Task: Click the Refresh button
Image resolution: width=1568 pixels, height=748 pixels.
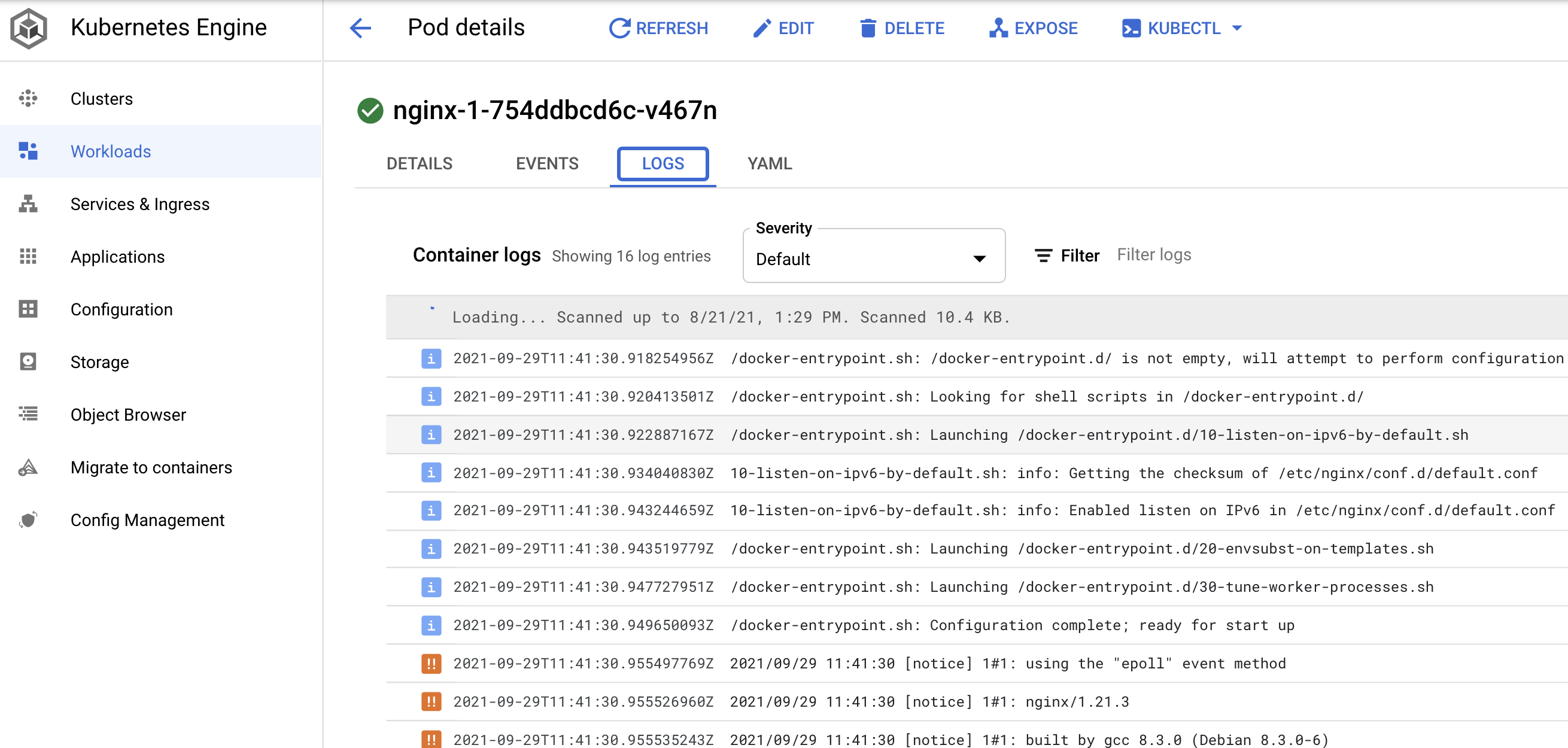Action: [x=658, y=28]
